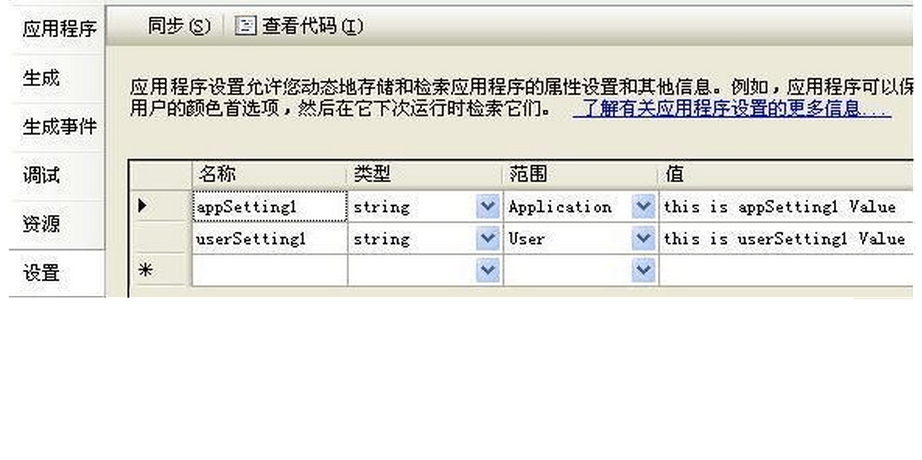Click the 类型 column header

click(425, 175)
